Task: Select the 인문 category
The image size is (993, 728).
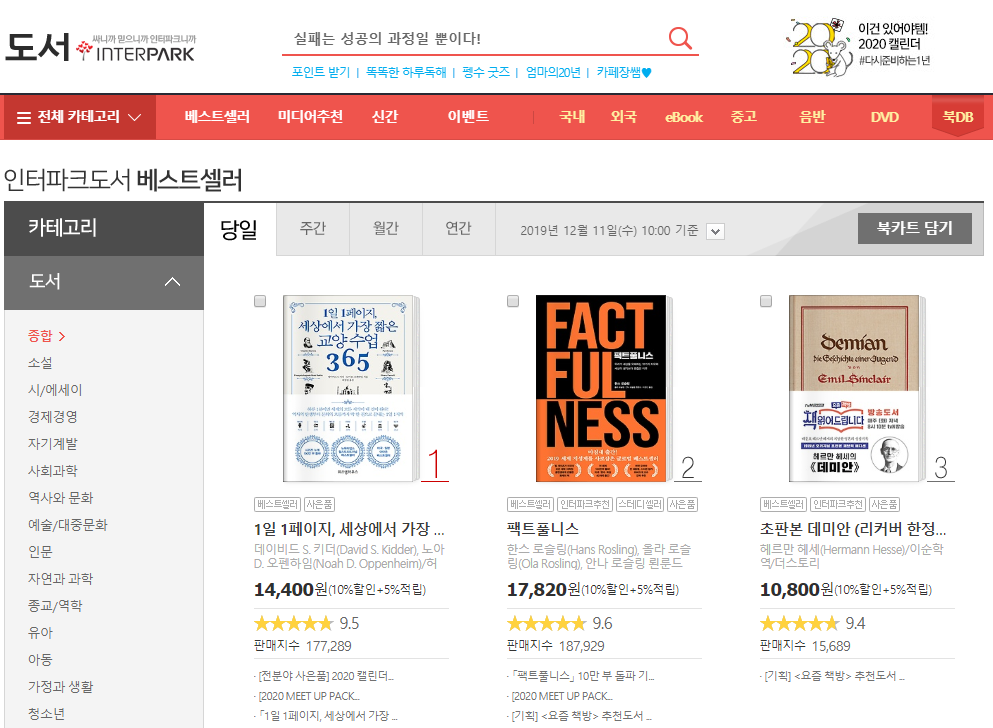Action: [x=40, y=552]
